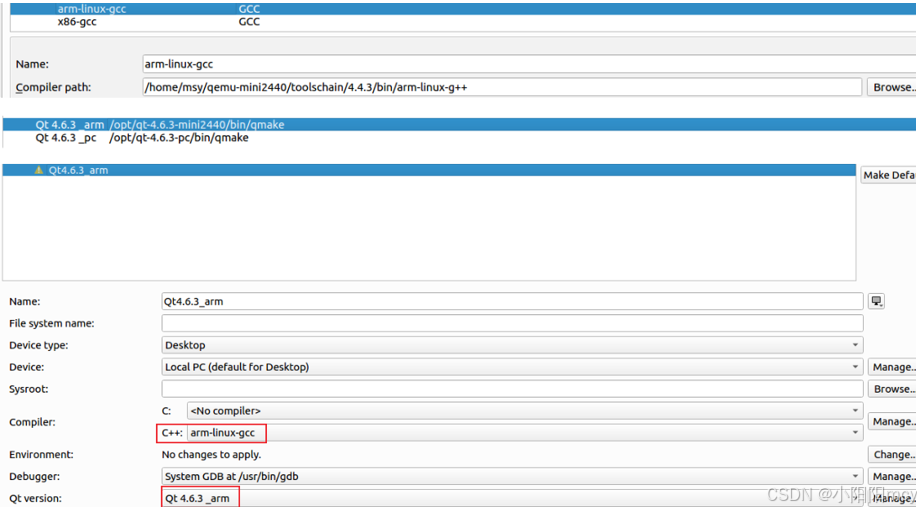Change the environment settings
Screen dimensions: 921x510
[893, 454]
